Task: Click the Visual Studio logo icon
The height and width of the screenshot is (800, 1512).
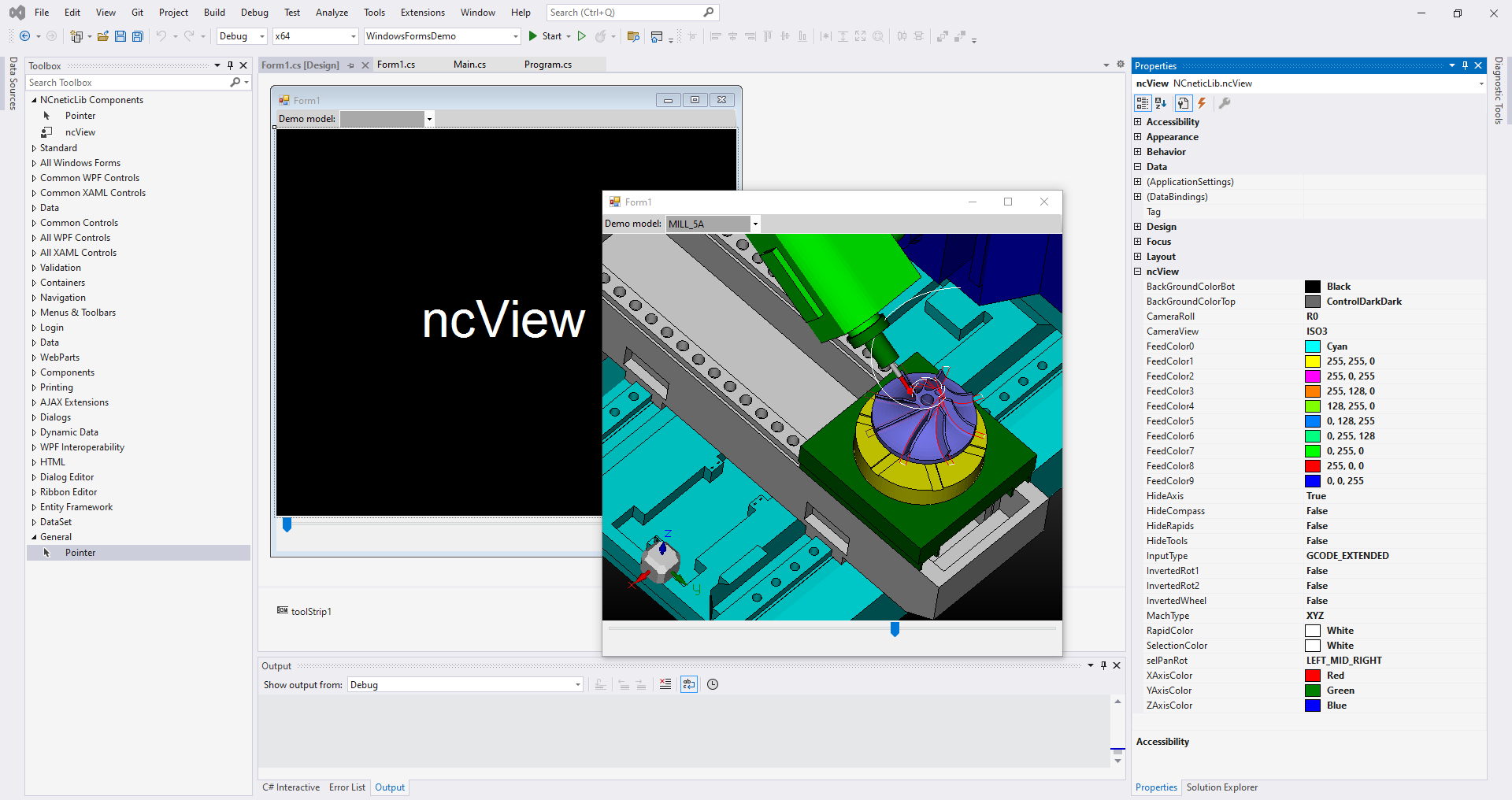Action: (17, 13)
